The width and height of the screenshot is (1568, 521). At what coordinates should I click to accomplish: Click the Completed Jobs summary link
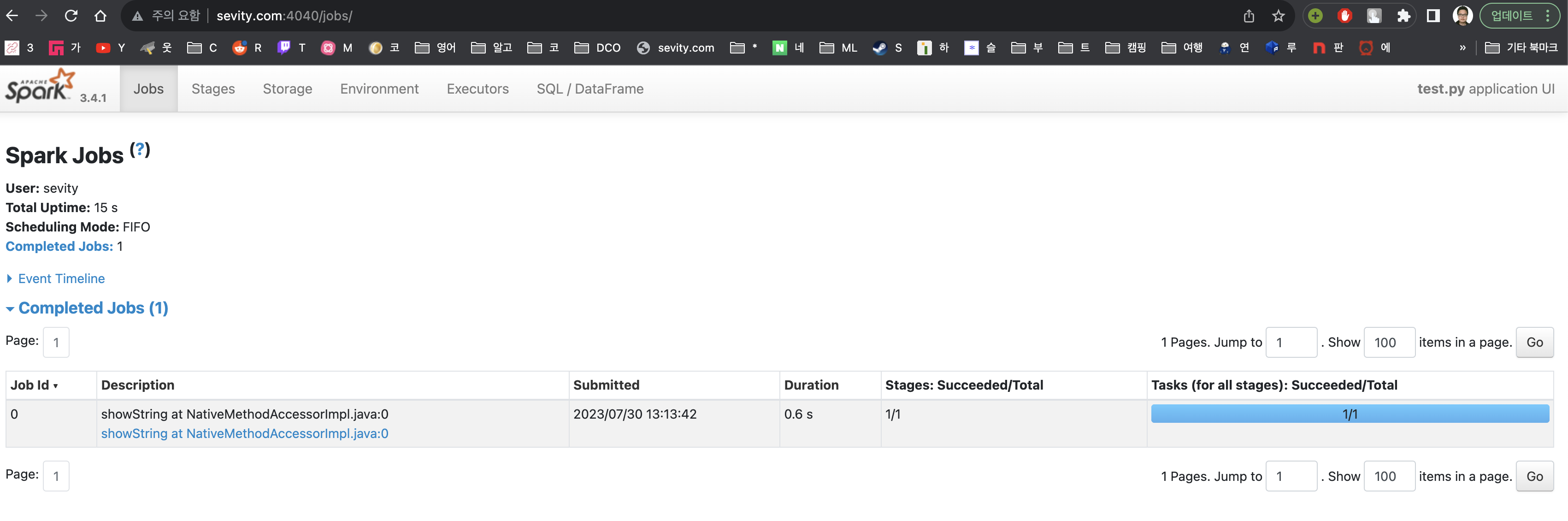tap(59, 247)
